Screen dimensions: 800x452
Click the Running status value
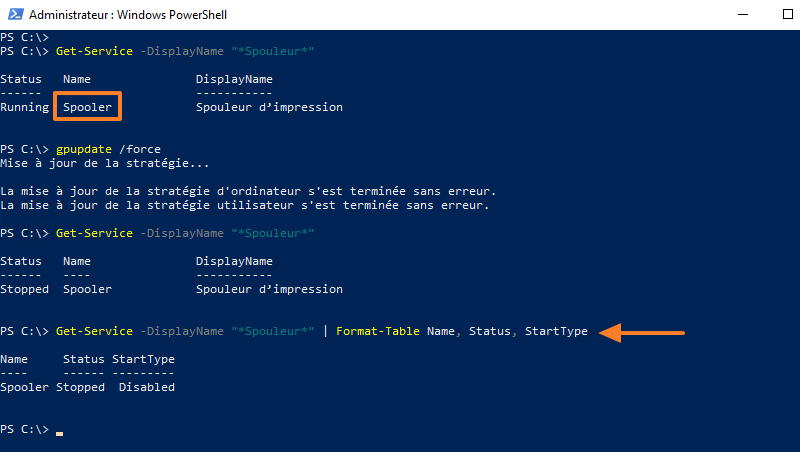pos(25,107)
